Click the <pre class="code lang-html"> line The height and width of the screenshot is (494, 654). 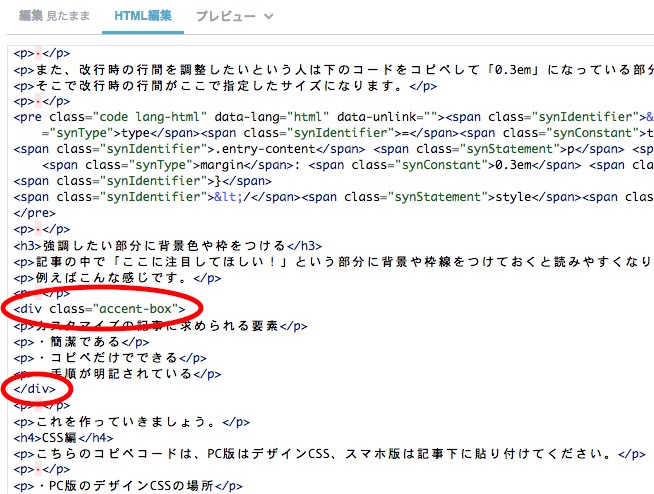334,117
